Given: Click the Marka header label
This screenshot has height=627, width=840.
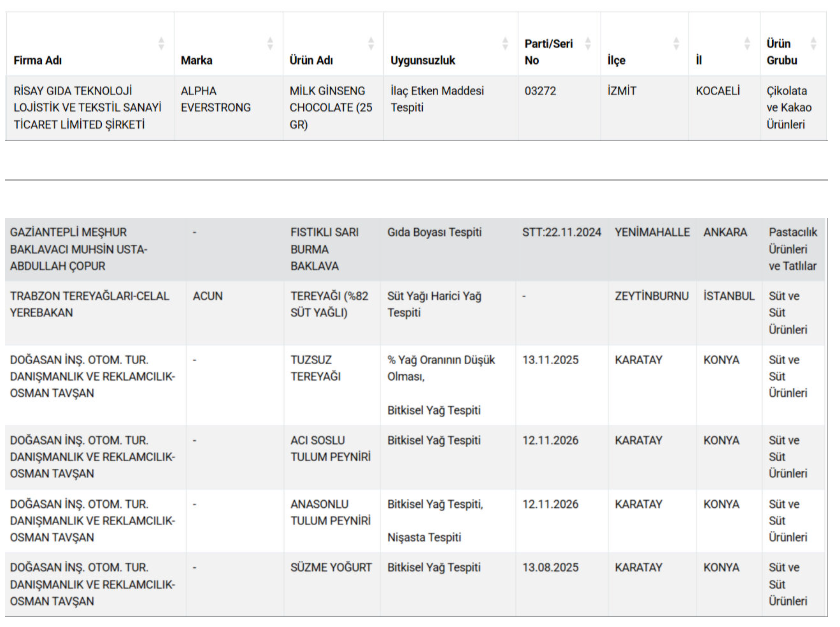Looking at the screenshot, I should pos(196,61).
